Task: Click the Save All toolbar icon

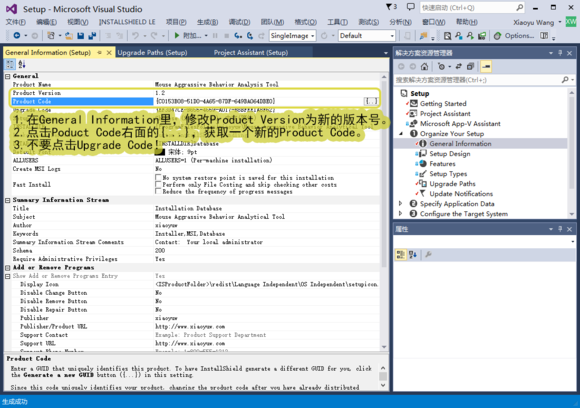Action: [x=92, y=36]
